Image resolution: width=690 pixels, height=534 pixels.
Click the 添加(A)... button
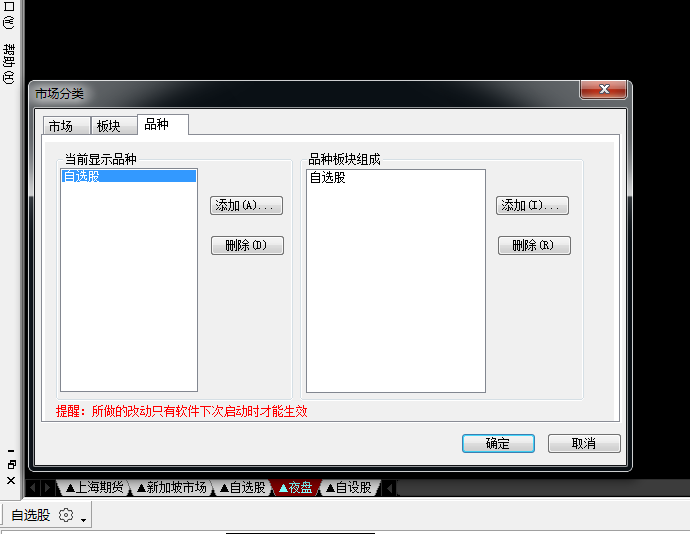pos(246,206)
